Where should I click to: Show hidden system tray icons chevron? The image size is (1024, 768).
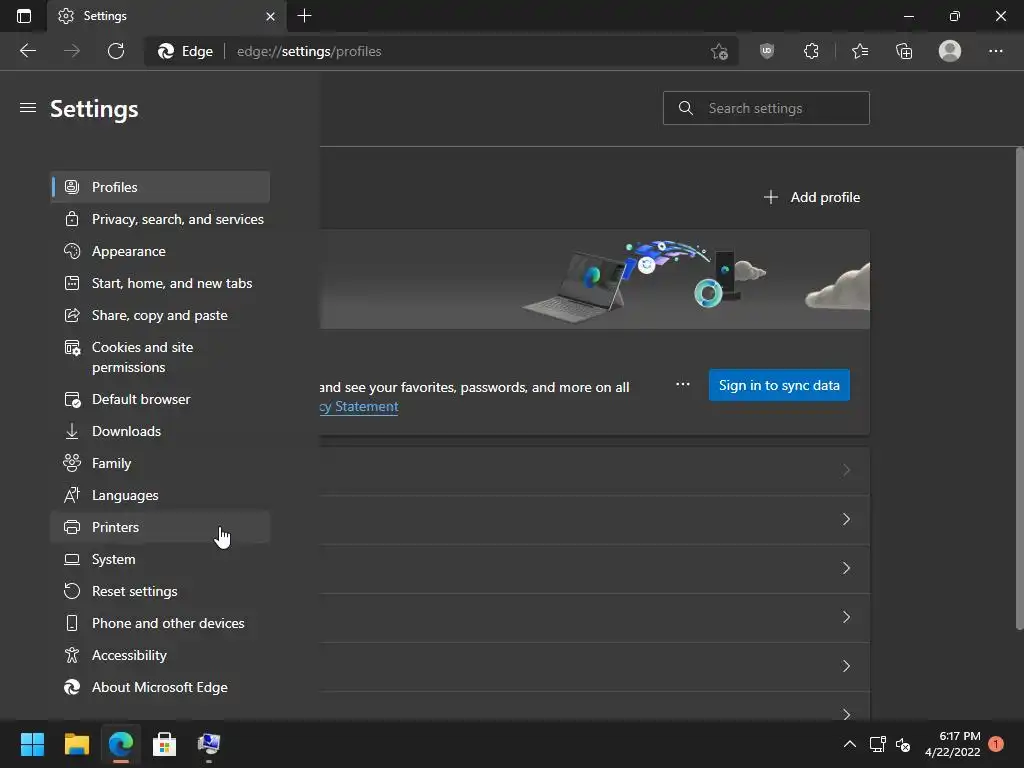point(850,744)
